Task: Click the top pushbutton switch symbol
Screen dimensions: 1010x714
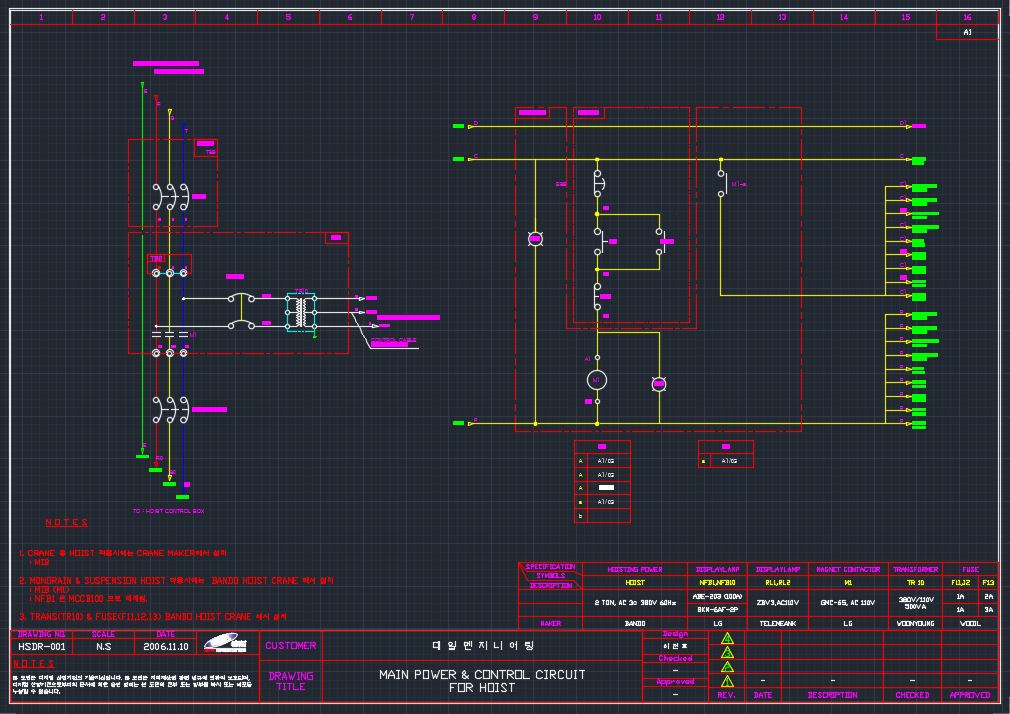Action: tap(598, 185)
